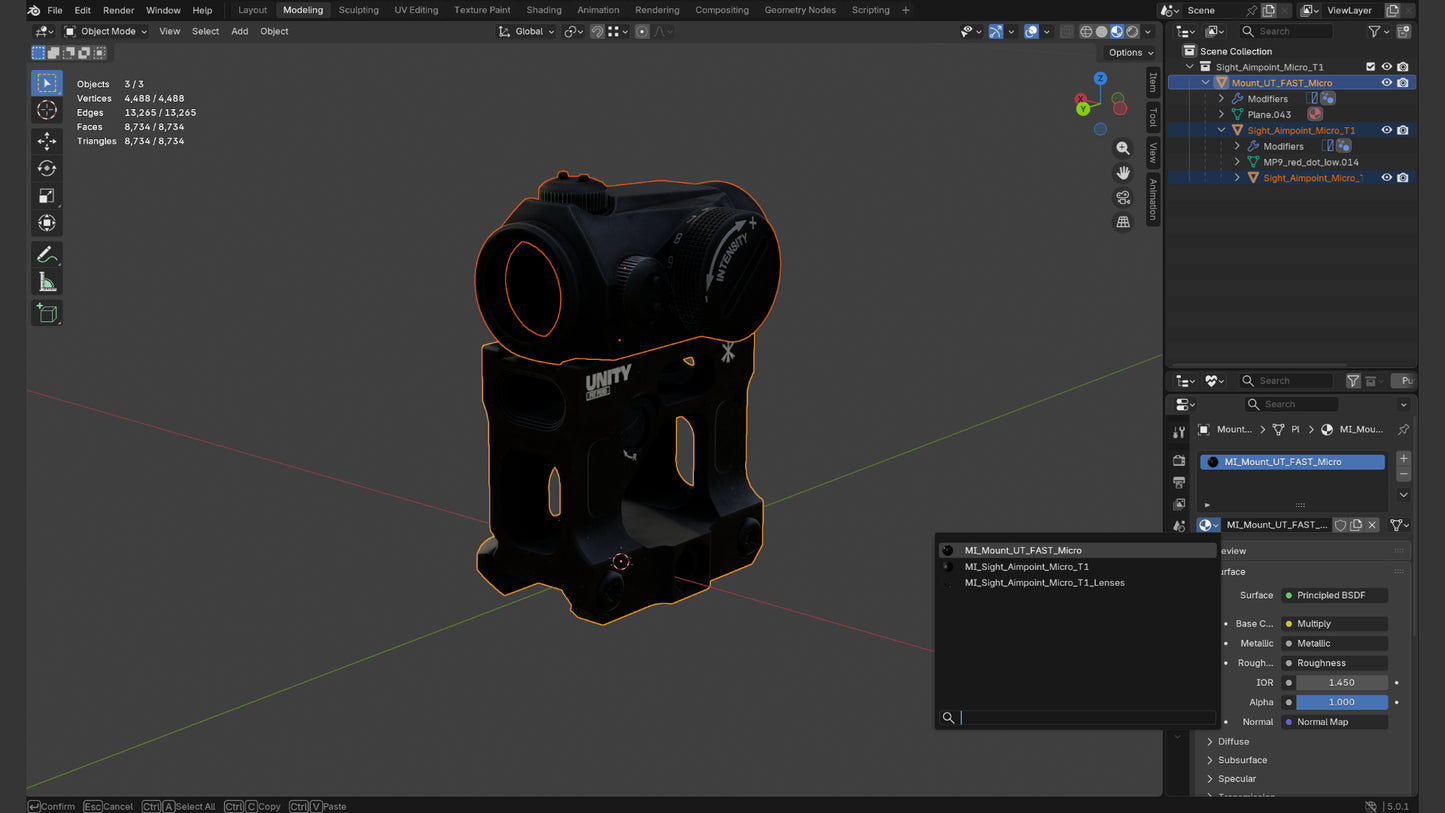1445x813 pixels.
Task: Toggle X-ray display button
Action: coord(1066,31)
